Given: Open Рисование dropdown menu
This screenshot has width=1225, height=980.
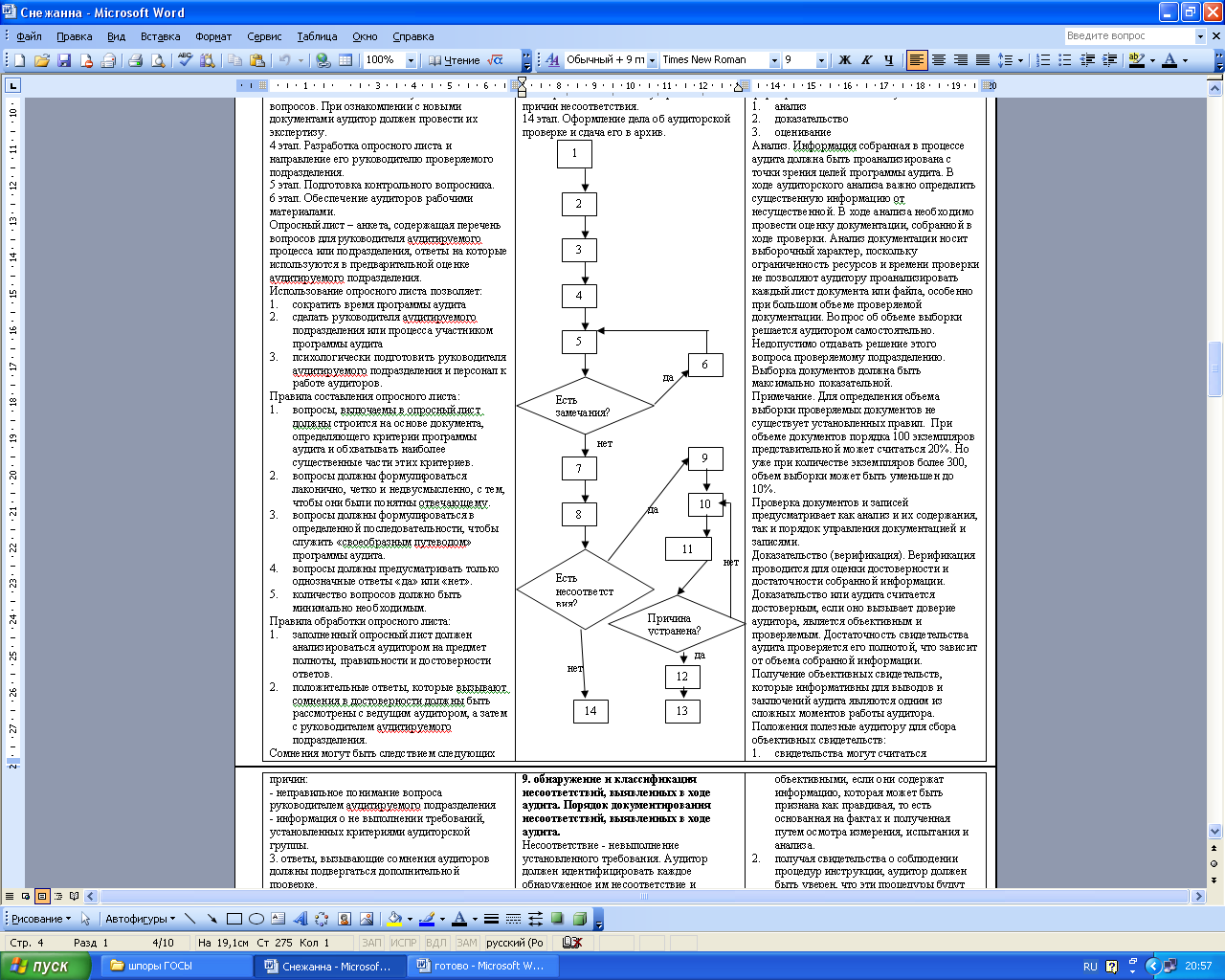Looking at the screenshot, I should point(40,919).
